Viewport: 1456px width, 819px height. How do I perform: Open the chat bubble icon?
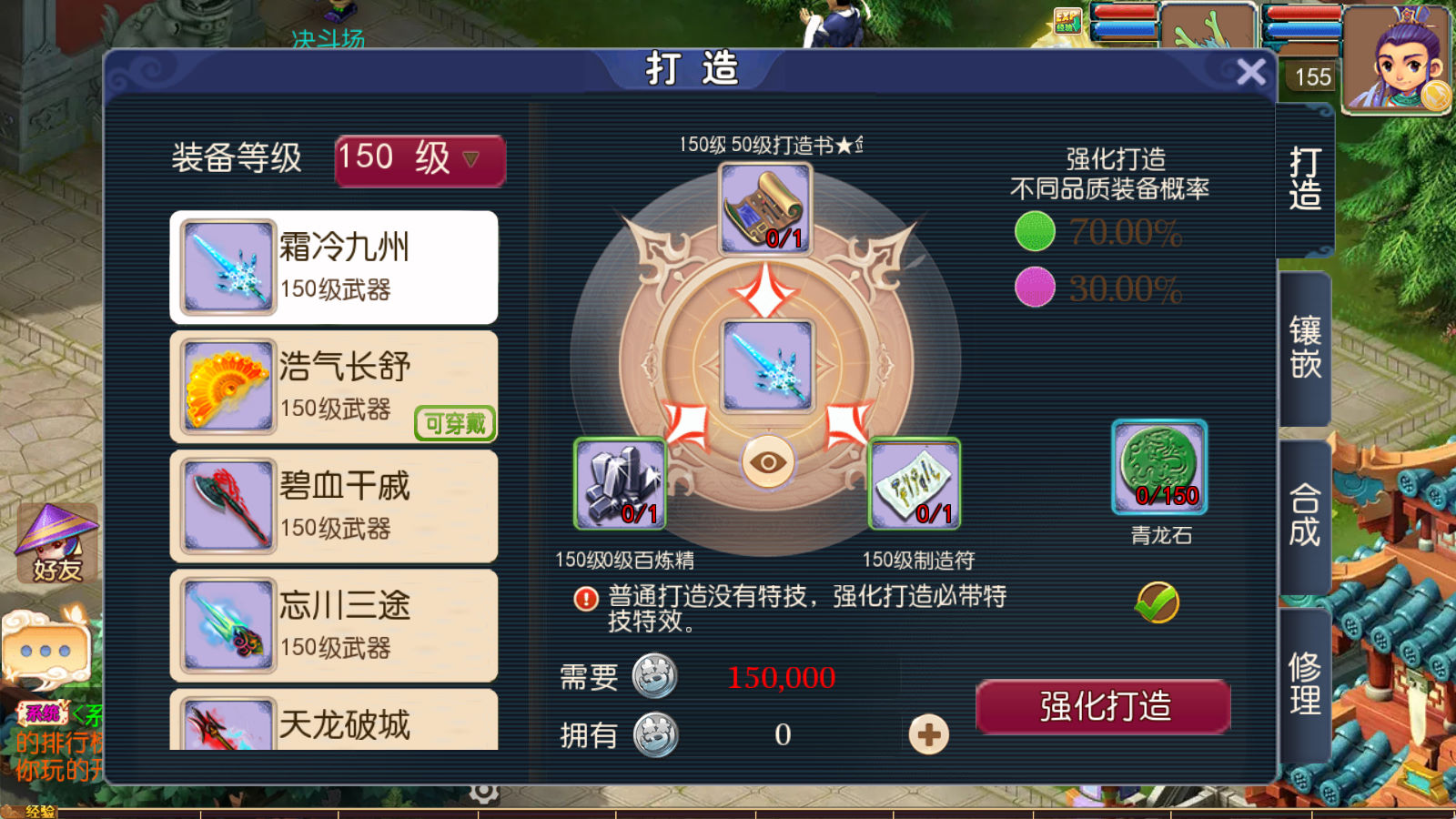(x=45, y=650)
